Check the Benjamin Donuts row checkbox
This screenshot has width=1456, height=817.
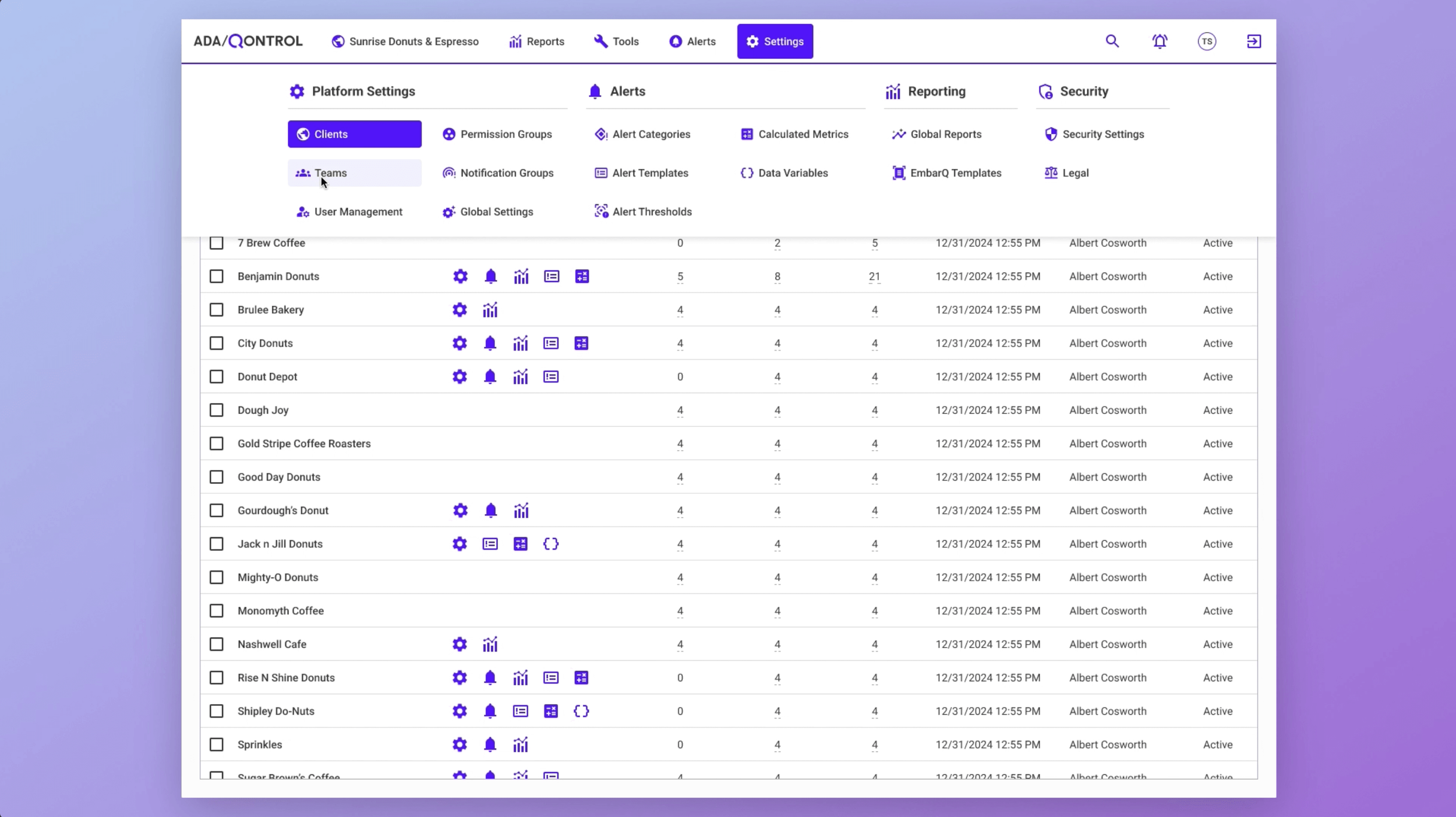point(217,277)
